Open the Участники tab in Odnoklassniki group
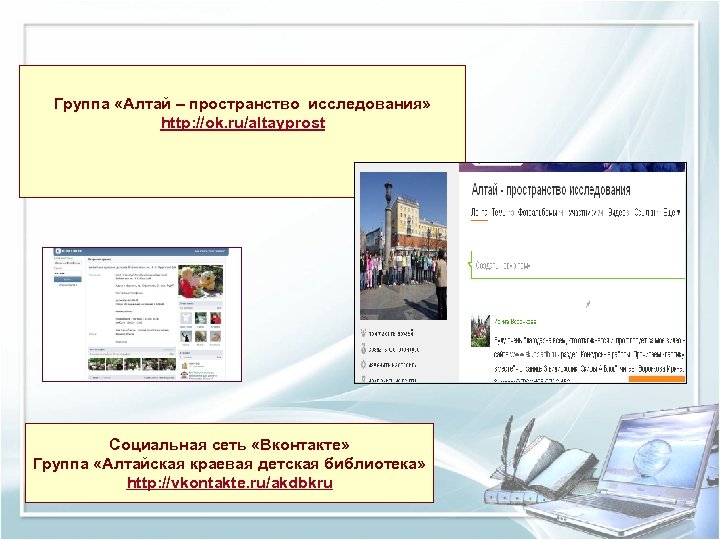Viewport: 720px width, 540px height. pyautogui.click(x=583, y=213)
